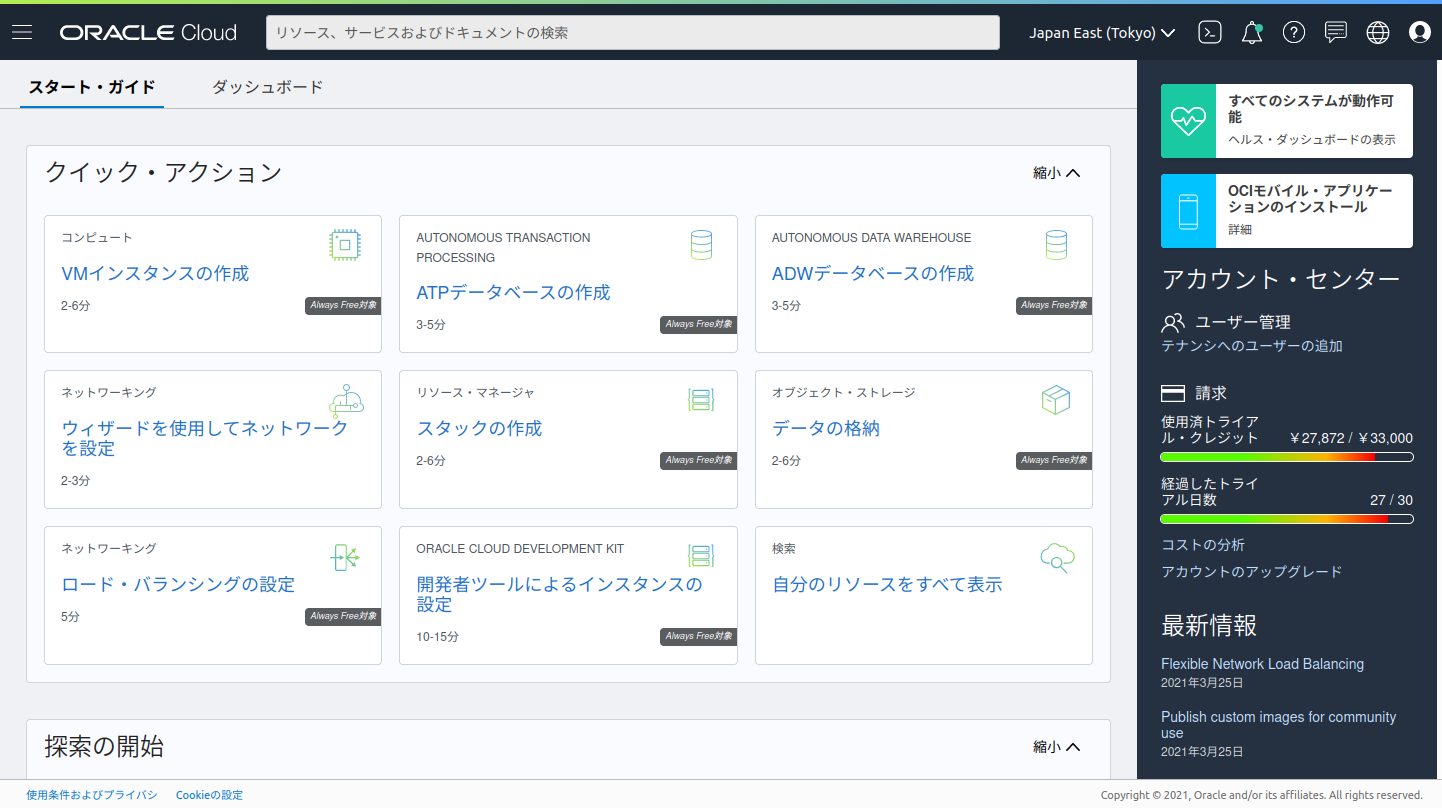Open ロード・バランシングの設定 link

pyautogui.click(x=178, y=584)
